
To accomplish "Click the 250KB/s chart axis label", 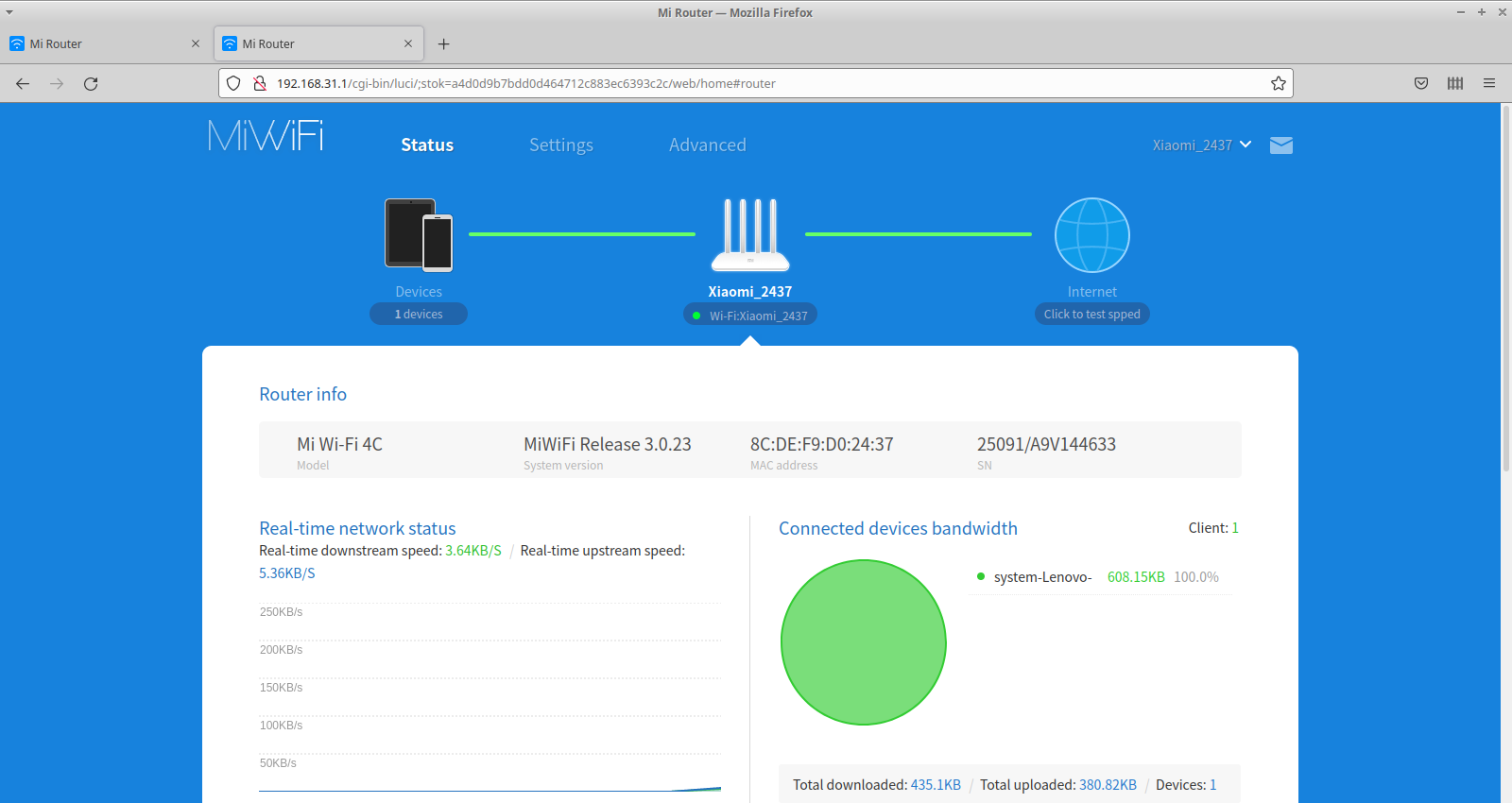I will pos(281,612).
